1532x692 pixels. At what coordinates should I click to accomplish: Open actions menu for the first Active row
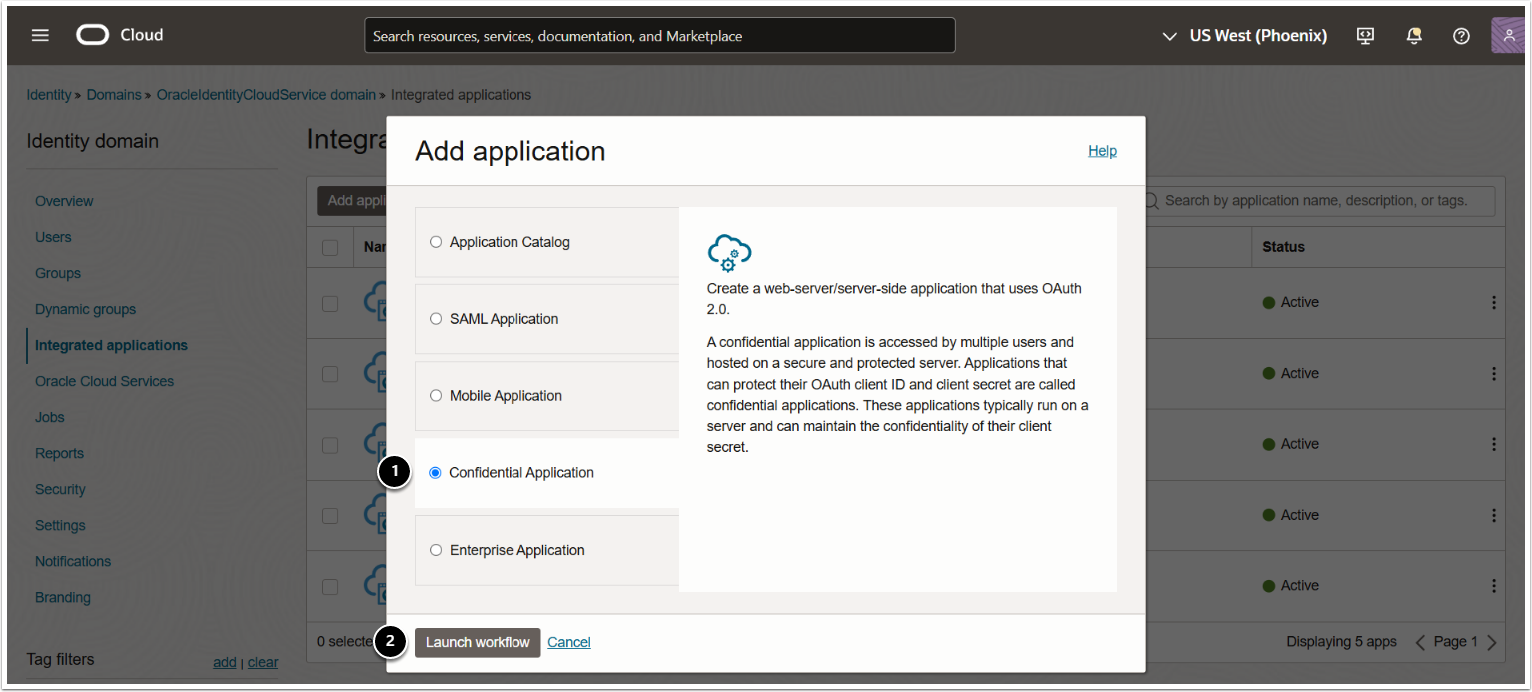click(x=1494, y=302)
